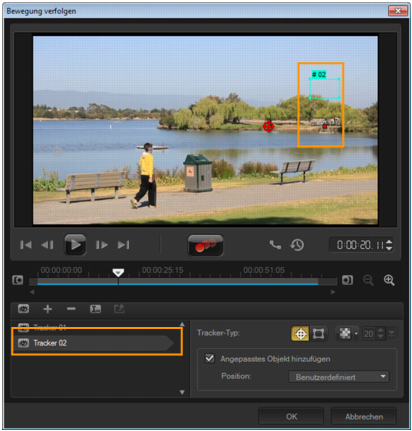412x431 pixels.
Task: Toggle visibility of Tracker 02
Action: coord(23,343)
